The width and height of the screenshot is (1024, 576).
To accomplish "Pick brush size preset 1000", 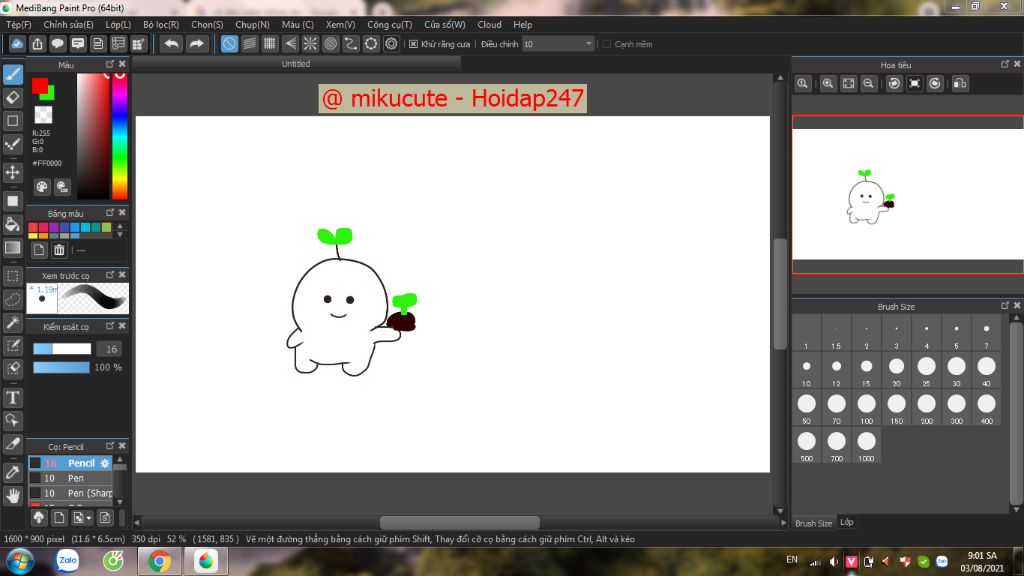I will [867, 446].
